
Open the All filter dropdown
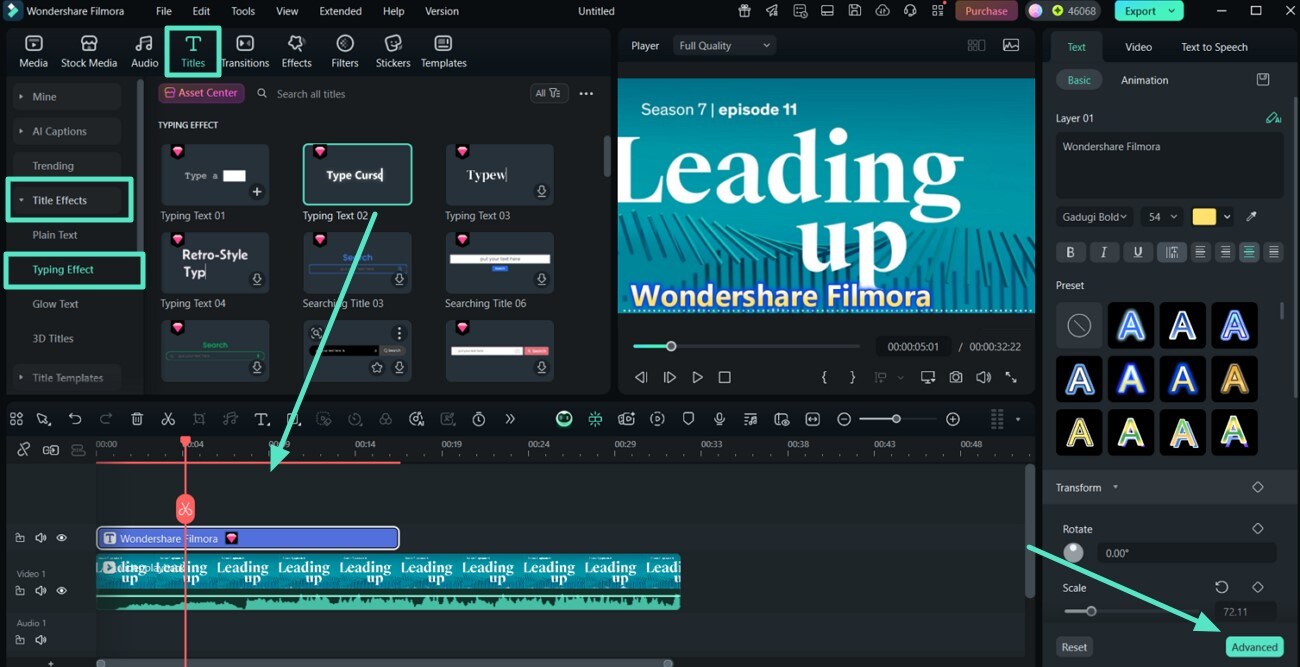549,93
